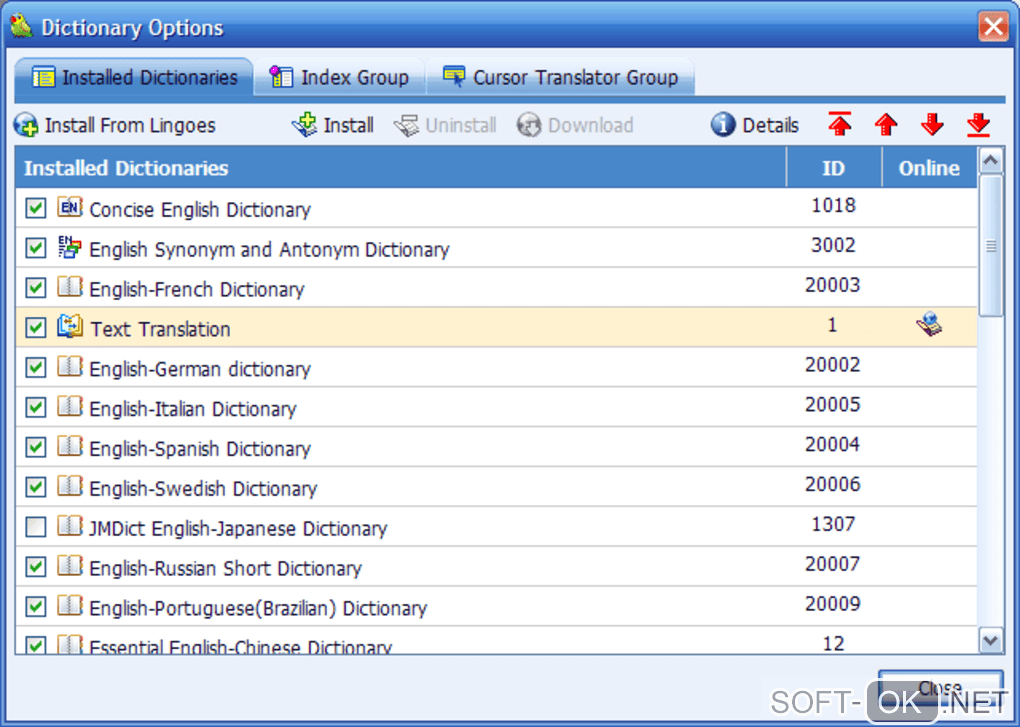Enable the JMDict English-Japanese Dictionary checkbox
The image size is (1020, 727).
pos(36,526)
